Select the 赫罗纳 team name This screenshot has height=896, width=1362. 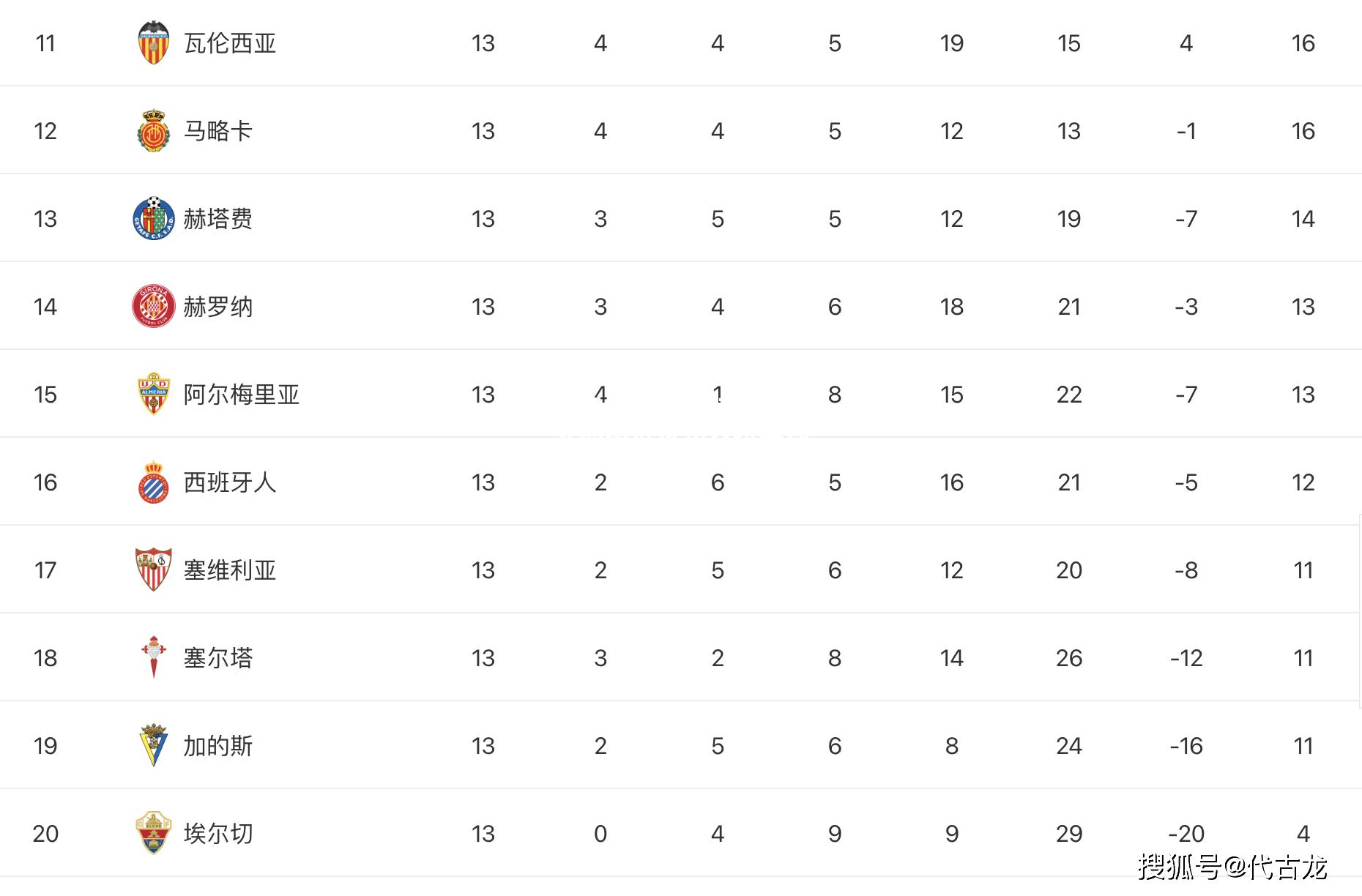pyautogui.click(x=218, y=307)
